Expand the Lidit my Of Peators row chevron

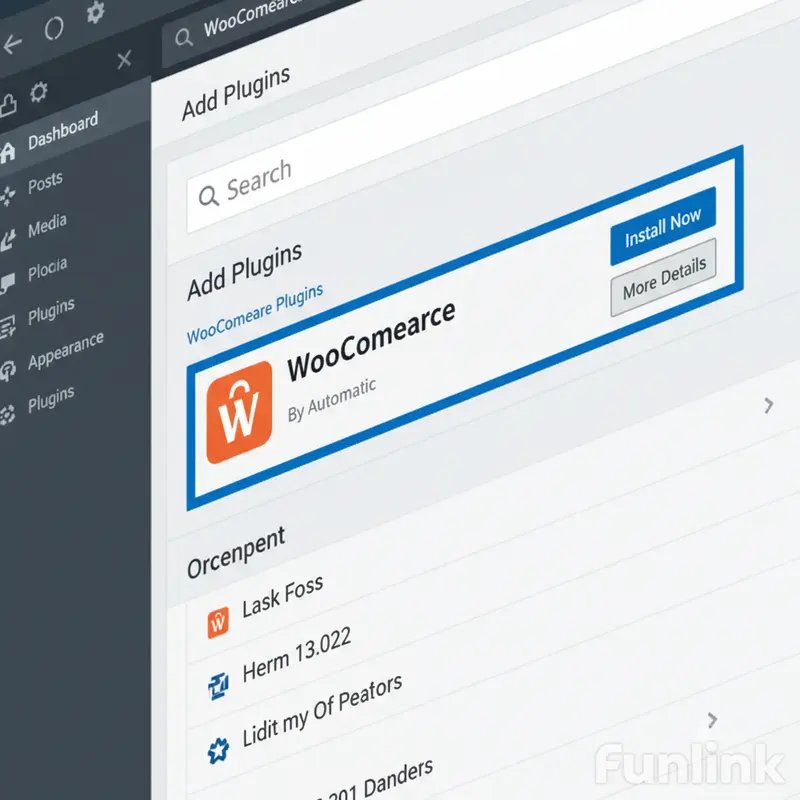(712, 720)
